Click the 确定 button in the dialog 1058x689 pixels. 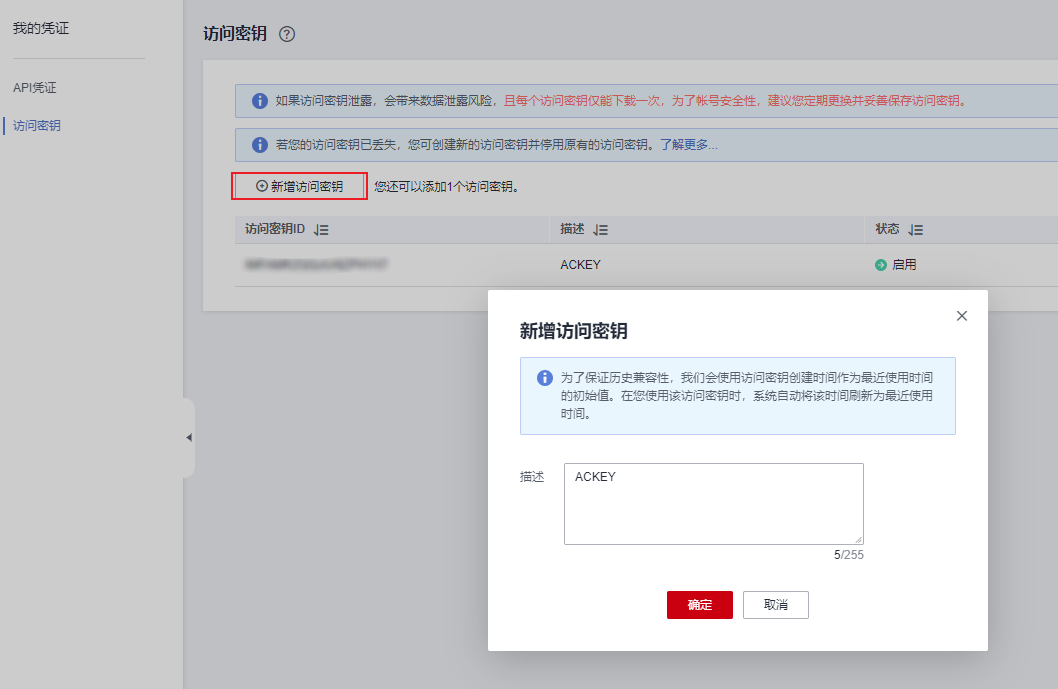pos(699,605)
